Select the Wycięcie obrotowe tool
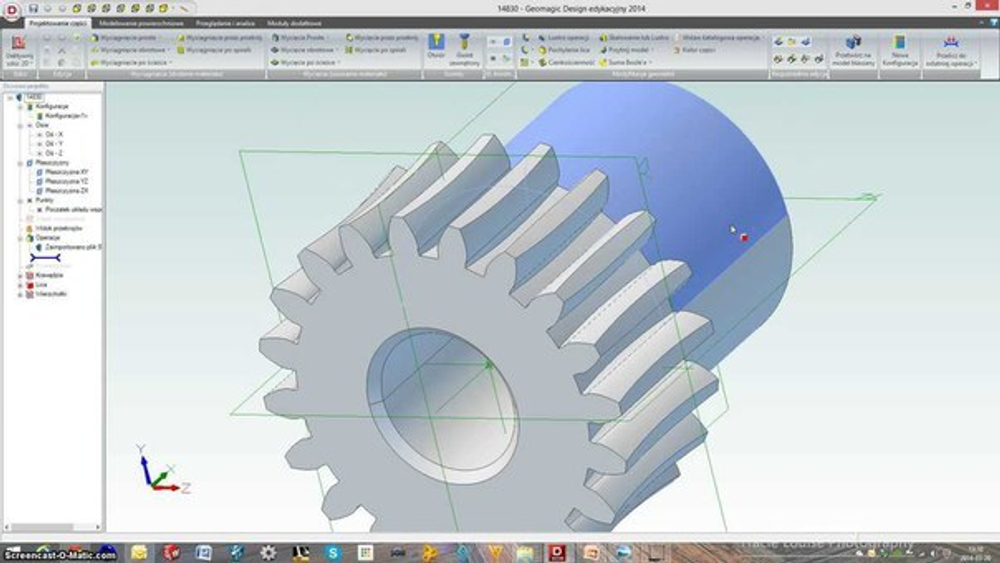This screenshot has height=563, width=1000. [306, 49]
